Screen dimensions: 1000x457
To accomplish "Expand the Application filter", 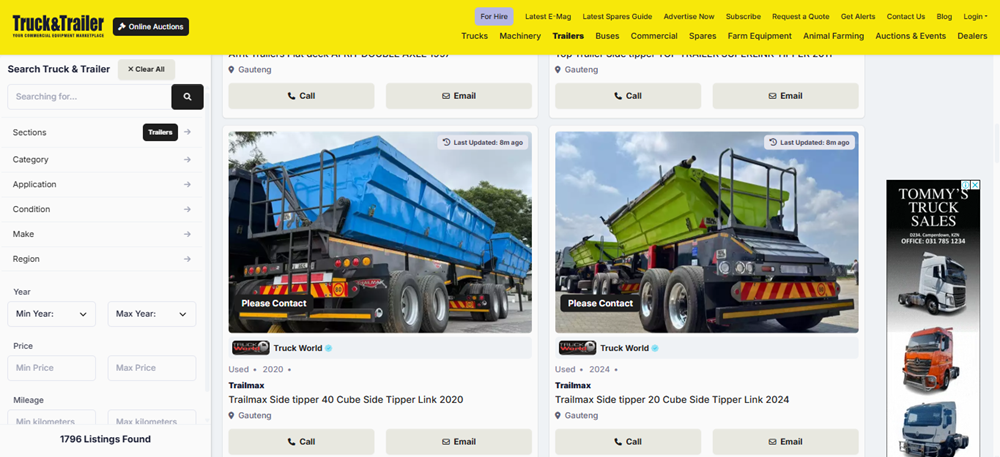I will (x=102, y=184).
